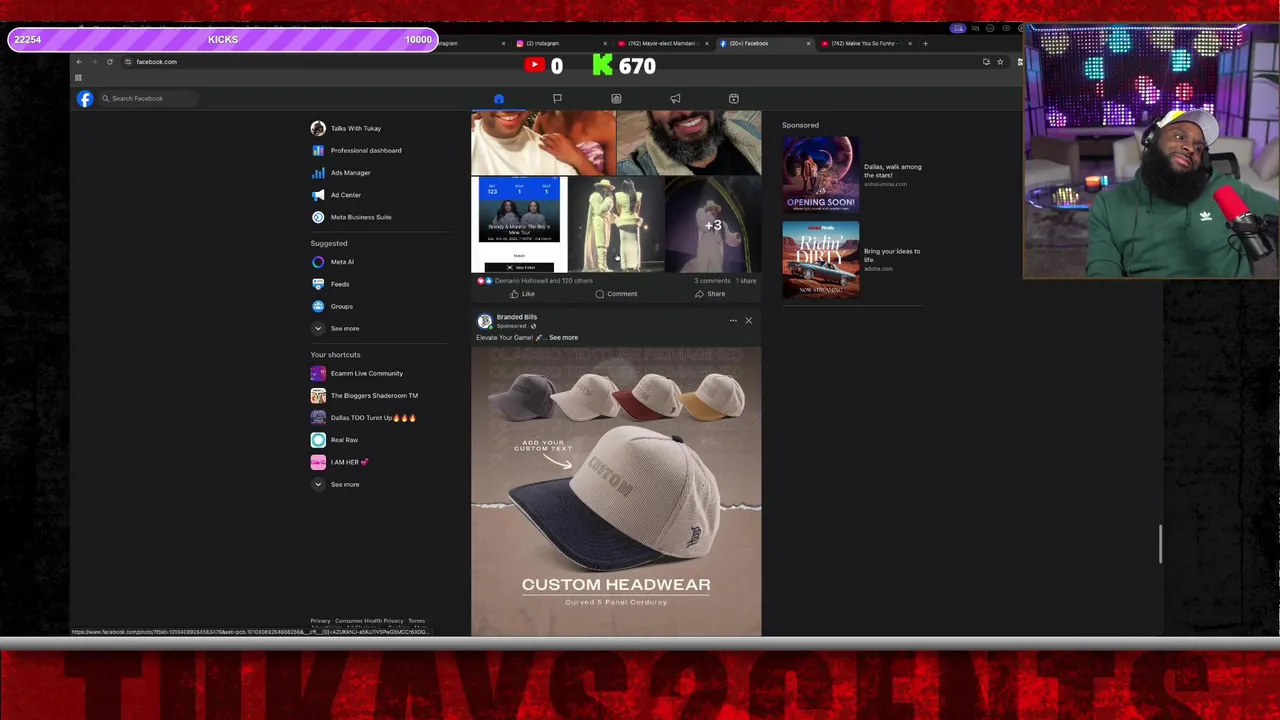Open the Custom Headwear ad image
This screenshot has height=720, width=1280.
tap(616, 491)
